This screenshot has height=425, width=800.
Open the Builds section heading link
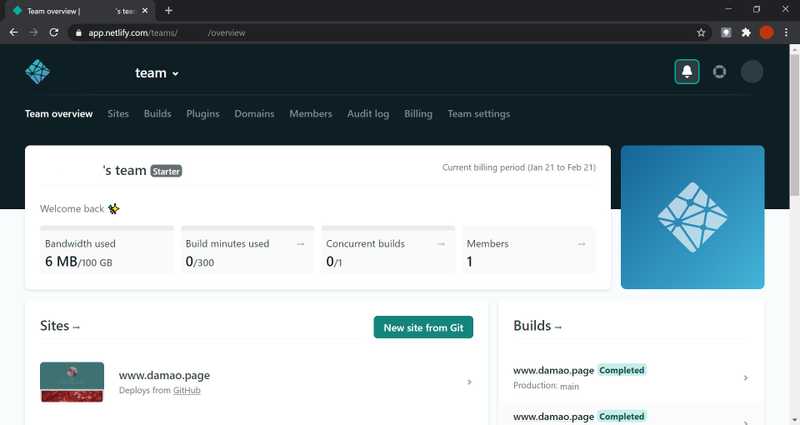click(x=537, y=326)
